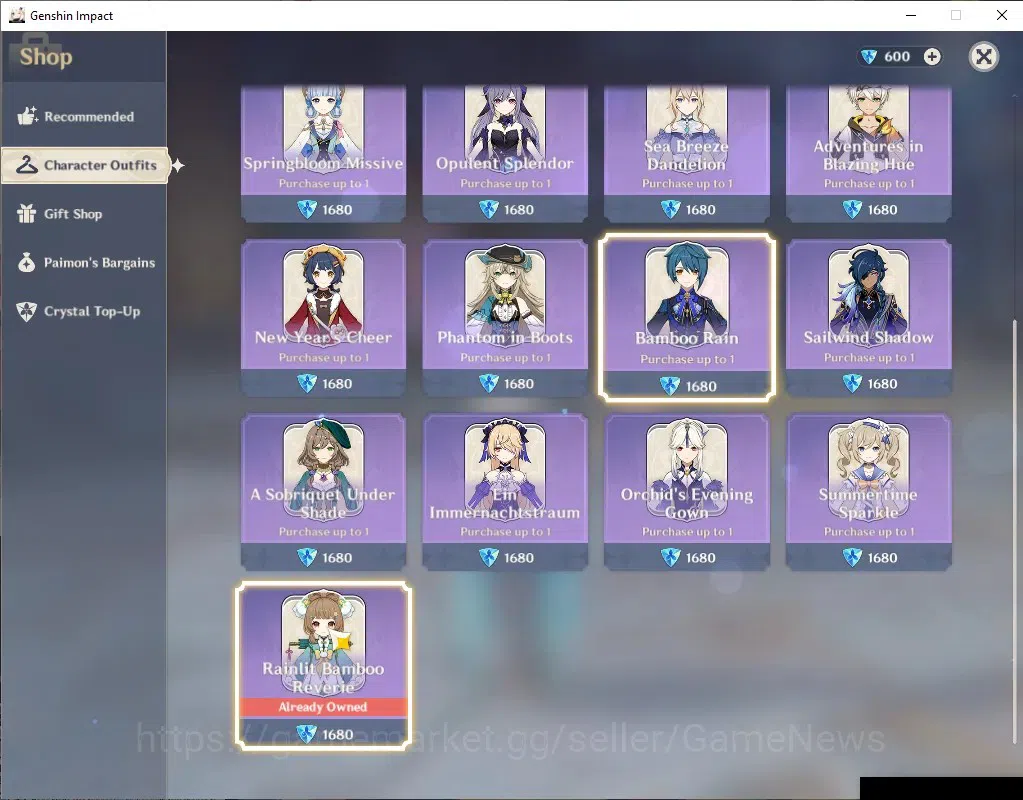Screen dimensions: 1023x800
Task: Select the Rainlit Bamboo Reverie outfit card
Action: (324, 666)
